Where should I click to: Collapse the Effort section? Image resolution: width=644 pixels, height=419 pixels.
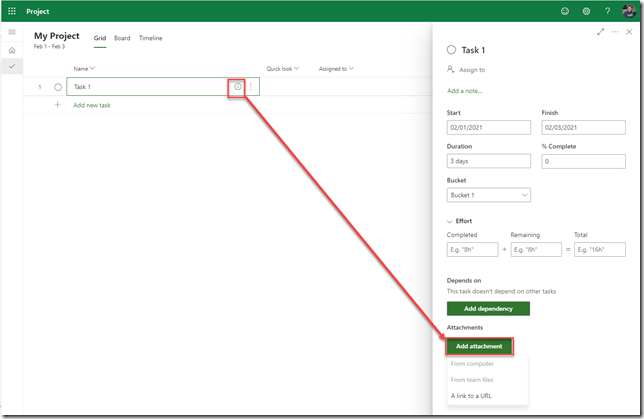[450, 221]
